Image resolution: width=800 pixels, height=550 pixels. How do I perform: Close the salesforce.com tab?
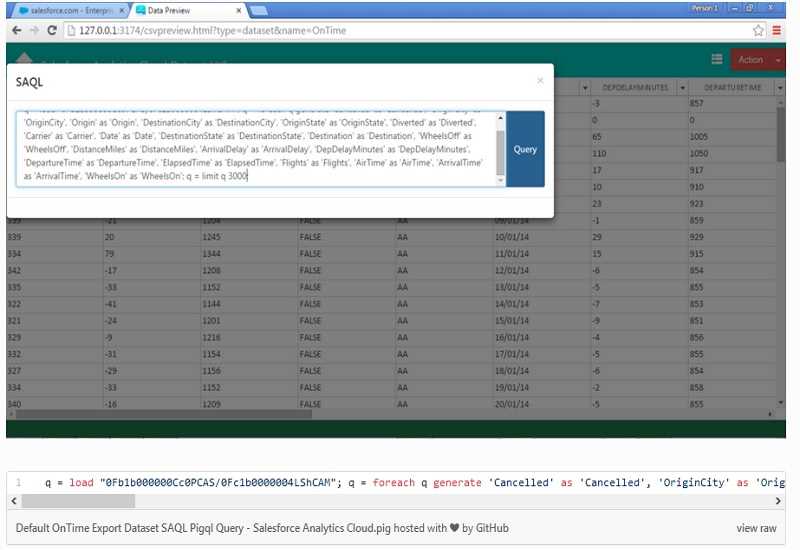click(x=122, y=10)
